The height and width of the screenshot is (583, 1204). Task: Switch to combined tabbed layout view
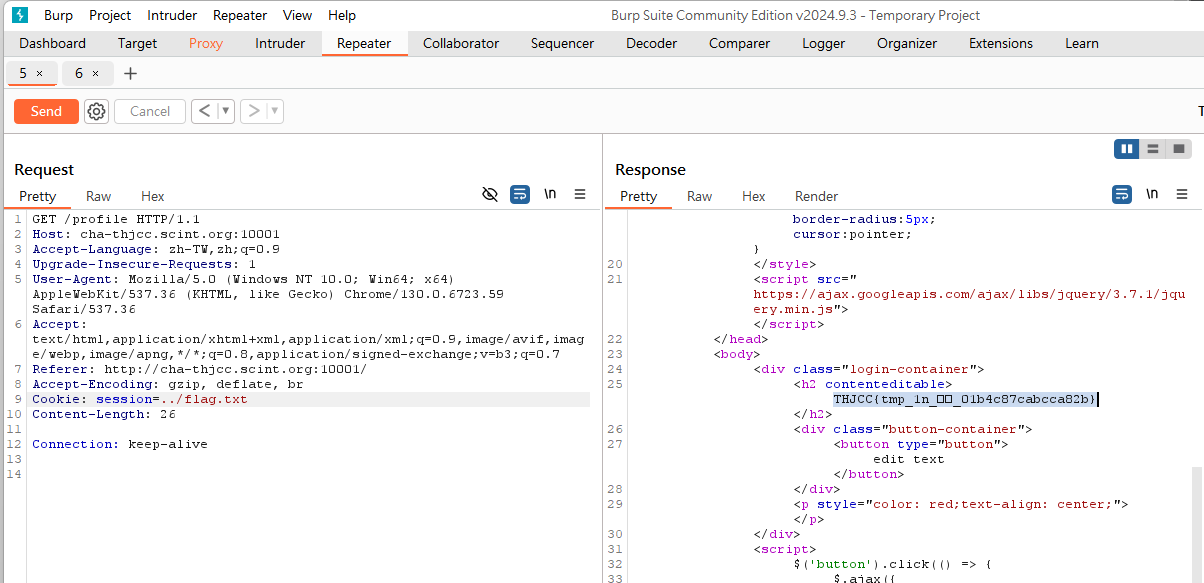1179,149
